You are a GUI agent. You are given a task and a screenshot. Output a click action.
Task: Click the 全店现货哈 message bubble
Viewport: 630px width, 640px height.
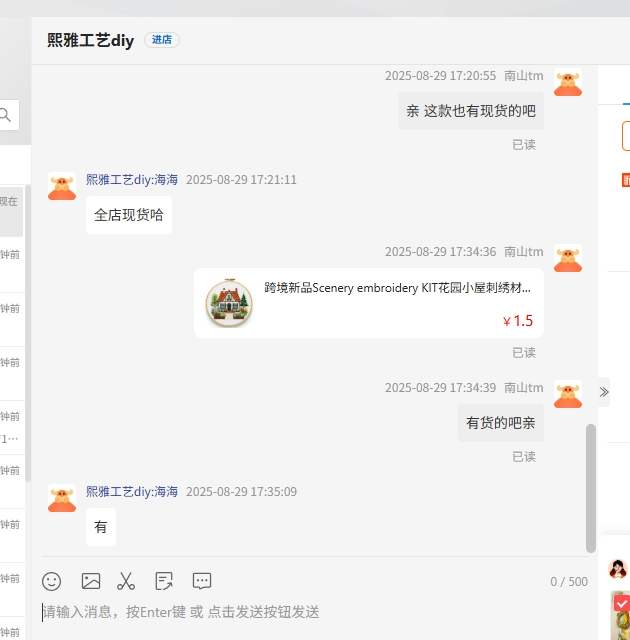coord(129,215)
